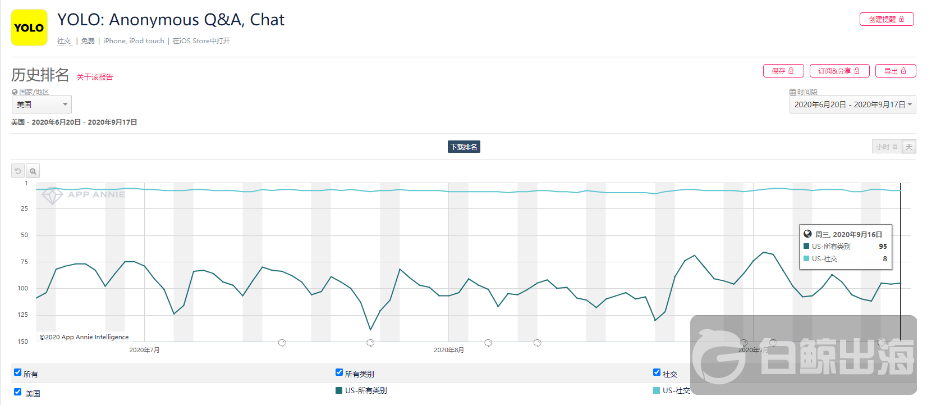This screenshot has width=927, height=405.
Task: Uncheck the 所有类别 checkbox
Action: [x=339, y=372]
